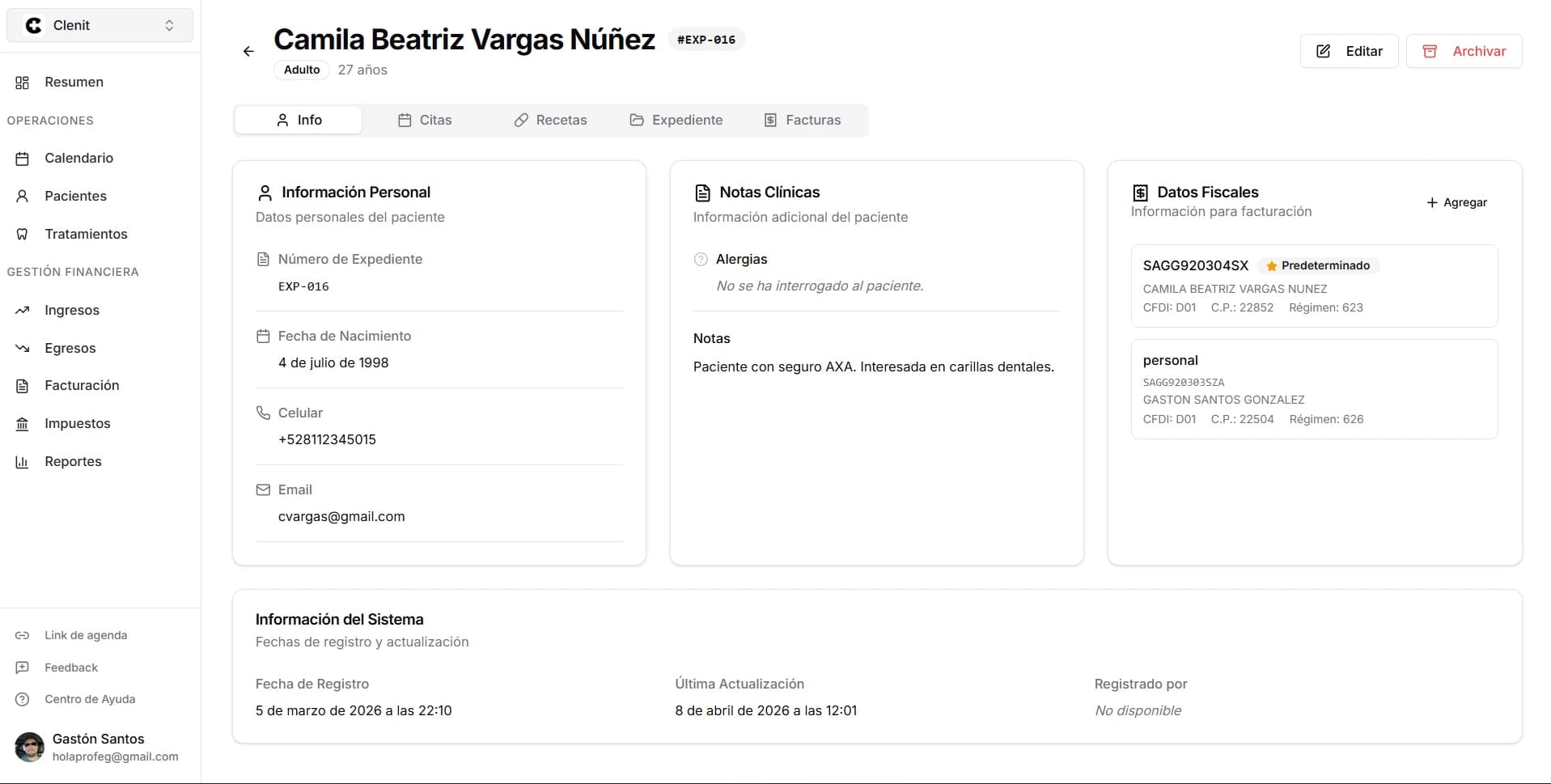Click the #EXP-016 badge
This screenshot has width=1551, height=784.
[706, 40]
